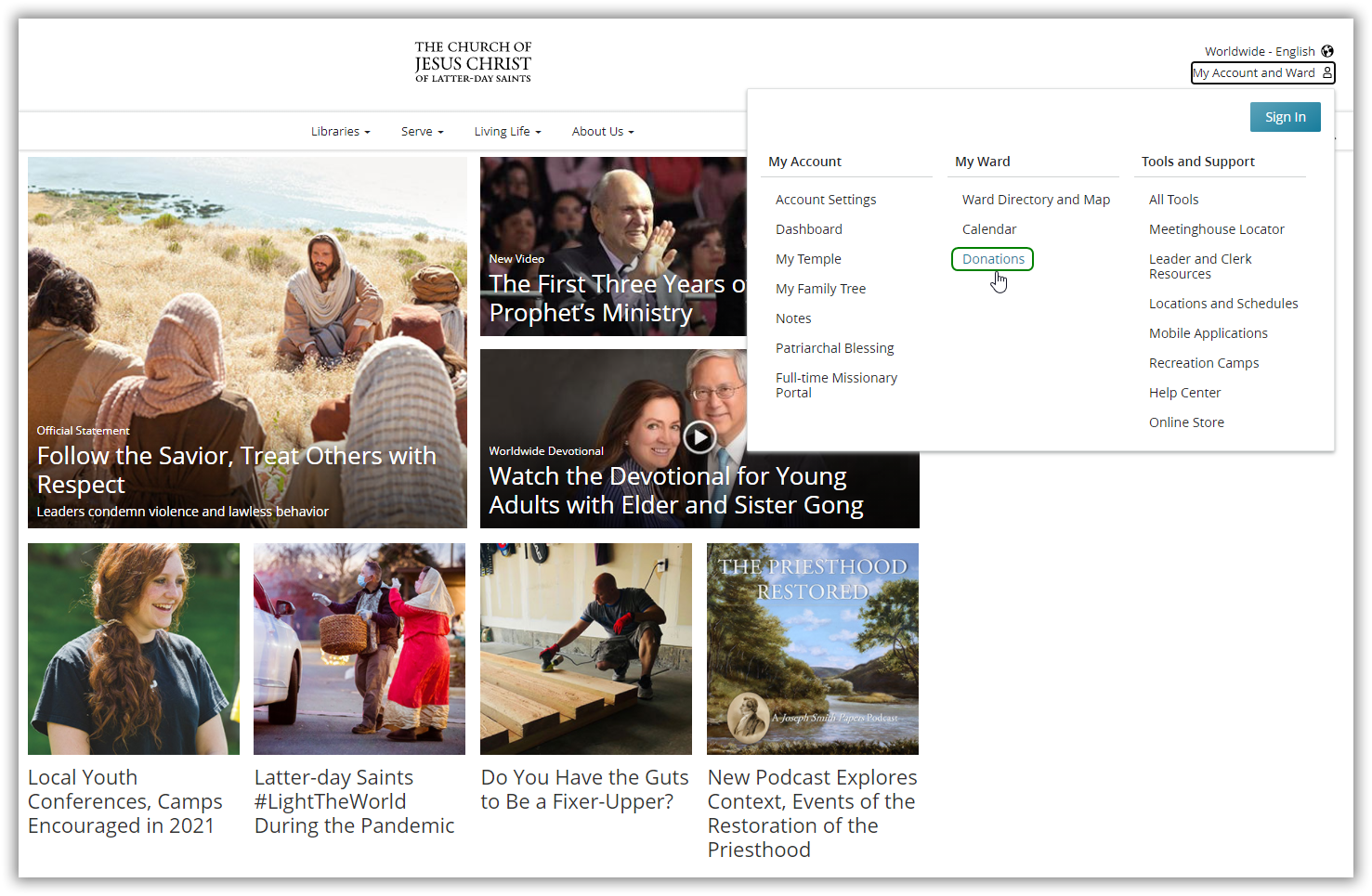Open Ward Directory and Map
The image size is (1372, 896).
click(x=1036, y=200)
